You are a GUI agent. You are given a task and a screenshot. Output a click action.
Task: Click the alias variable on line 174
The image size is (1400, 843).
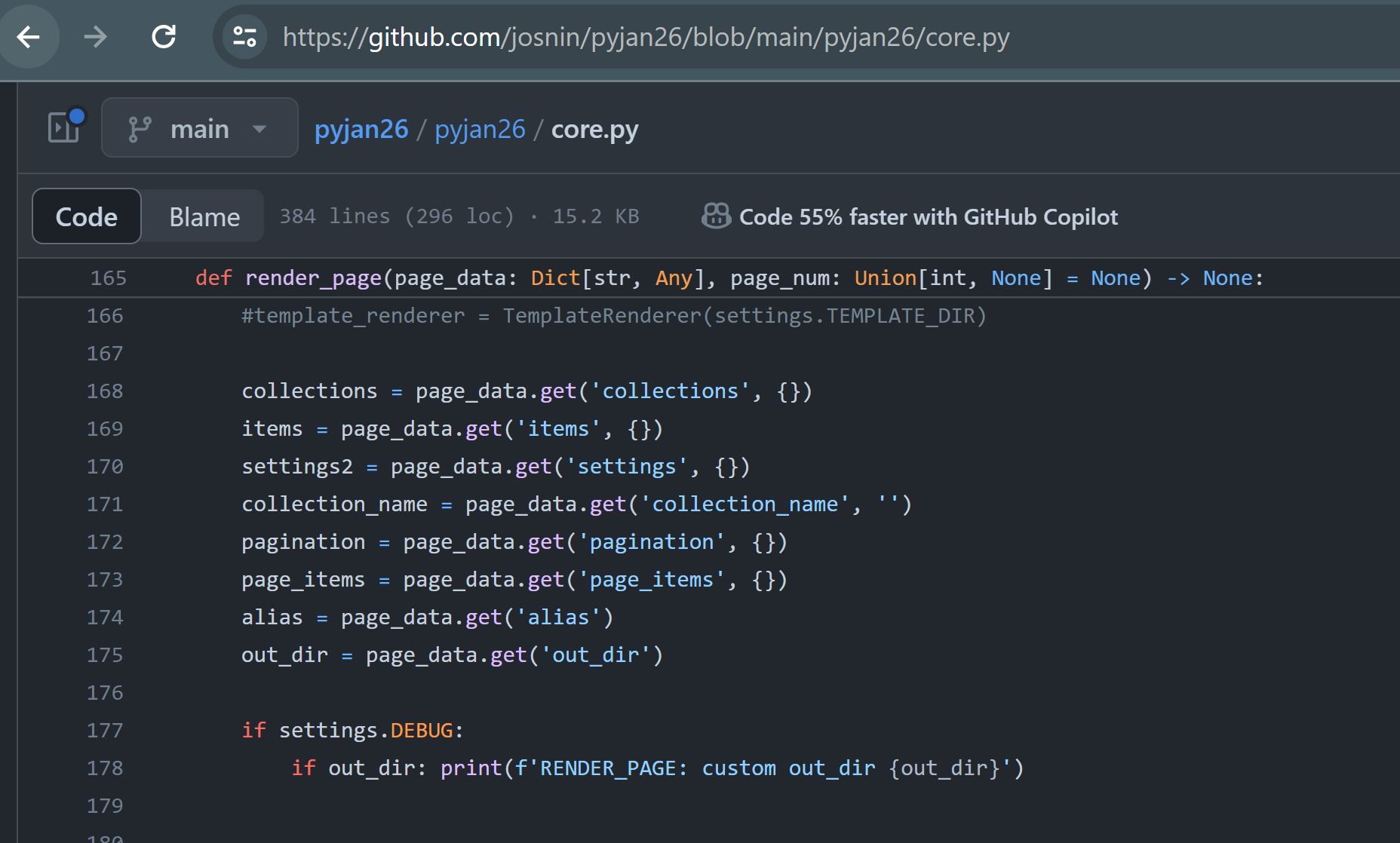click(x=272, y=618)
